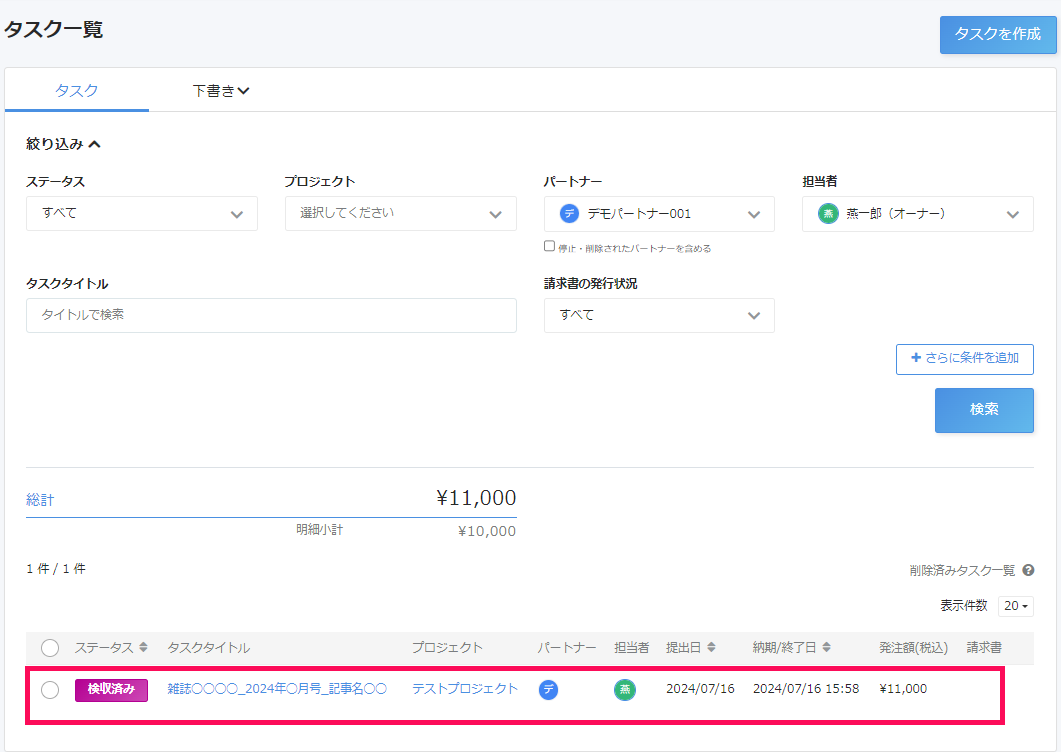Click the ¥11,000 amount in task row

tap(903, 689)
